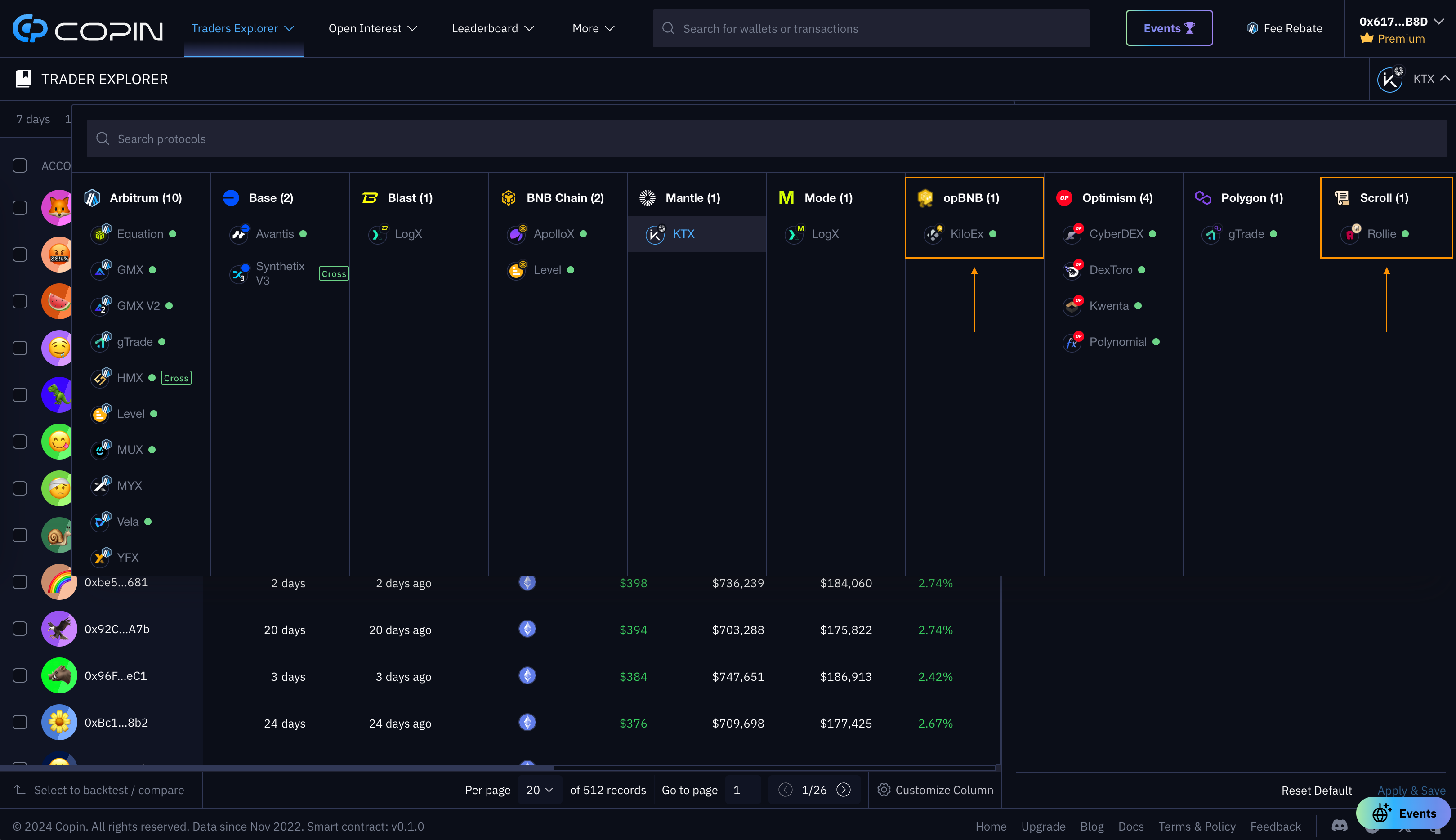The image size is (1456, 840).
Task: Collapse the KTX protocol selector dropdown
Action: 1444,78
